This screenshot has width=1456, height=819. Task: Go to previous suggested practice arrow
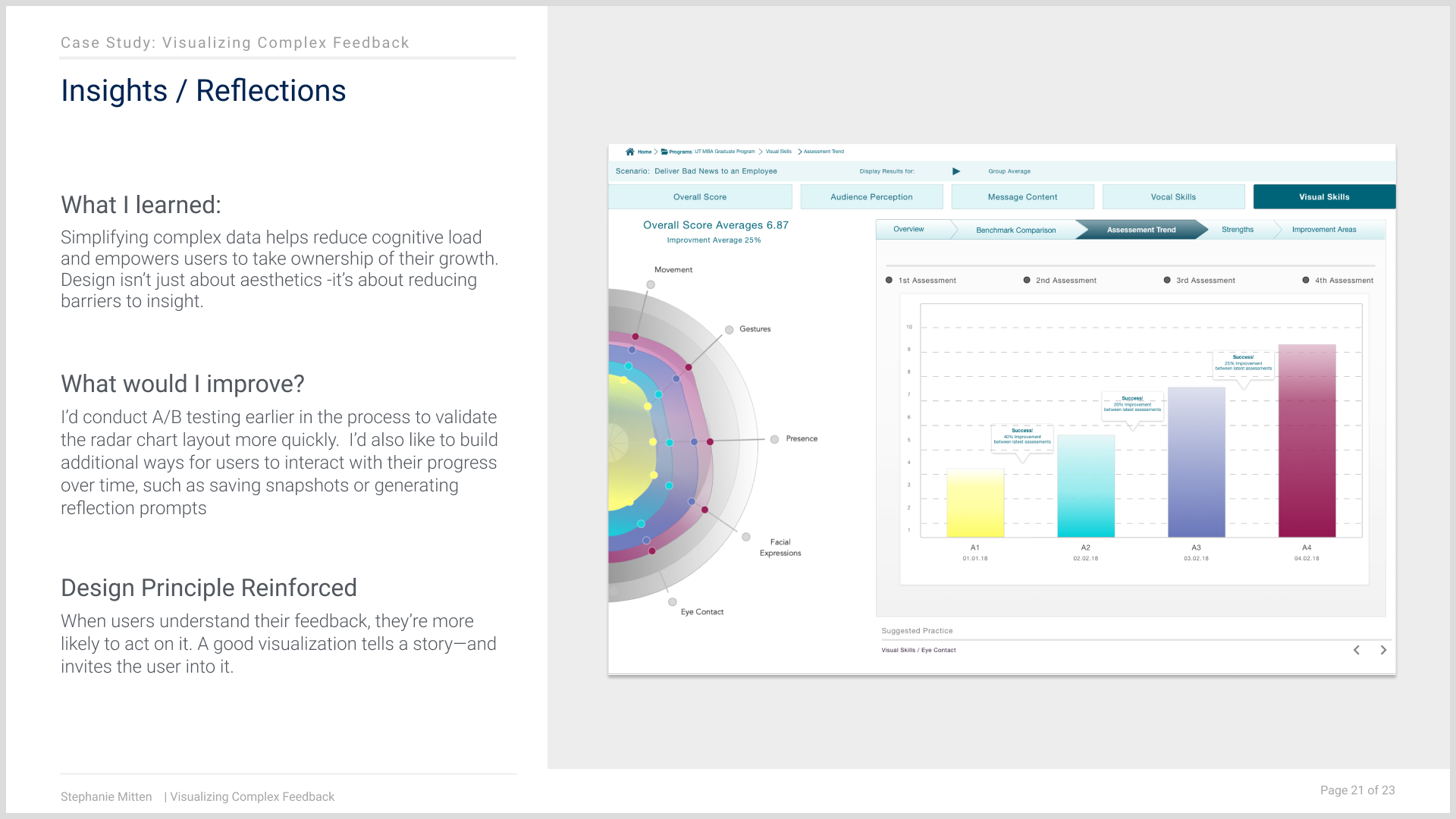pyautogui.click(x=1357, y=650)
